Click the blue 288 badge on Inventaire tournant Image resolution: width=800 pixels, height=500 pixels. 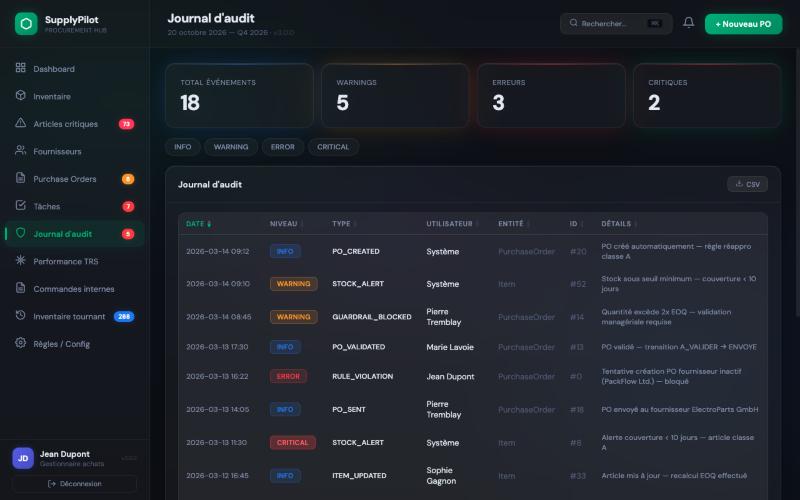[x=124, y=316]
